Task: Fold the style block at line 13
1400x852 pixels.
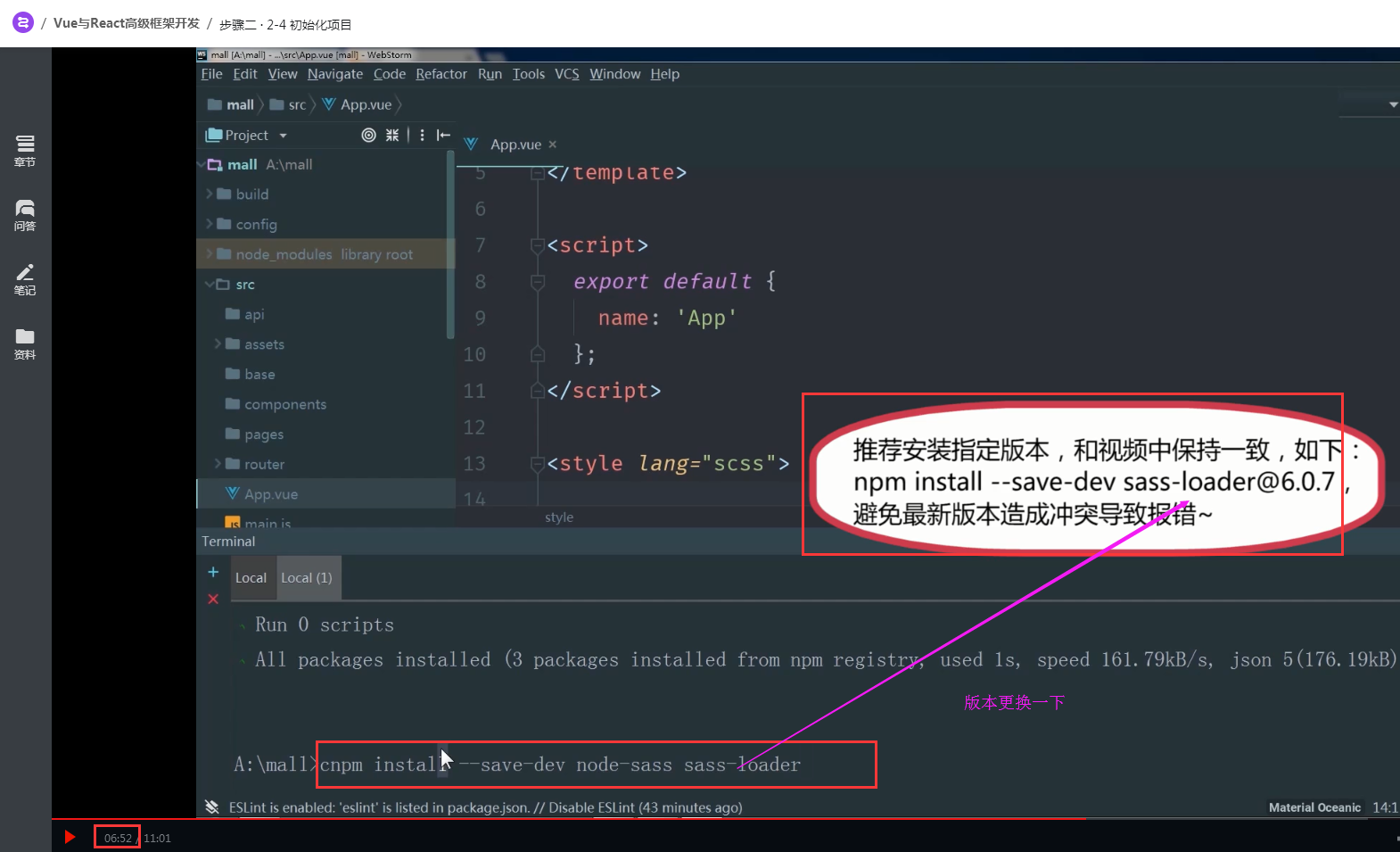Action: coord(538,464)
